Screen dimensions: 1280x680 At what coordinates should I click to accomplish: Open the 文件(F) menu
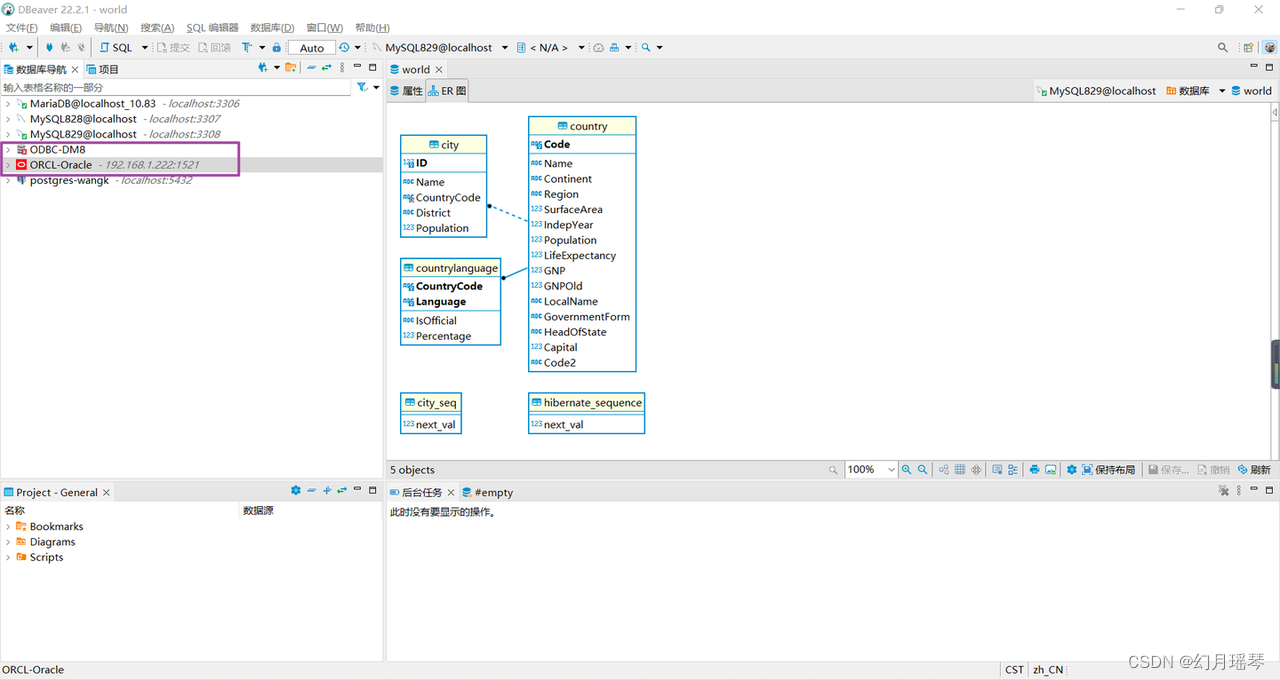(x=22, y=27)
